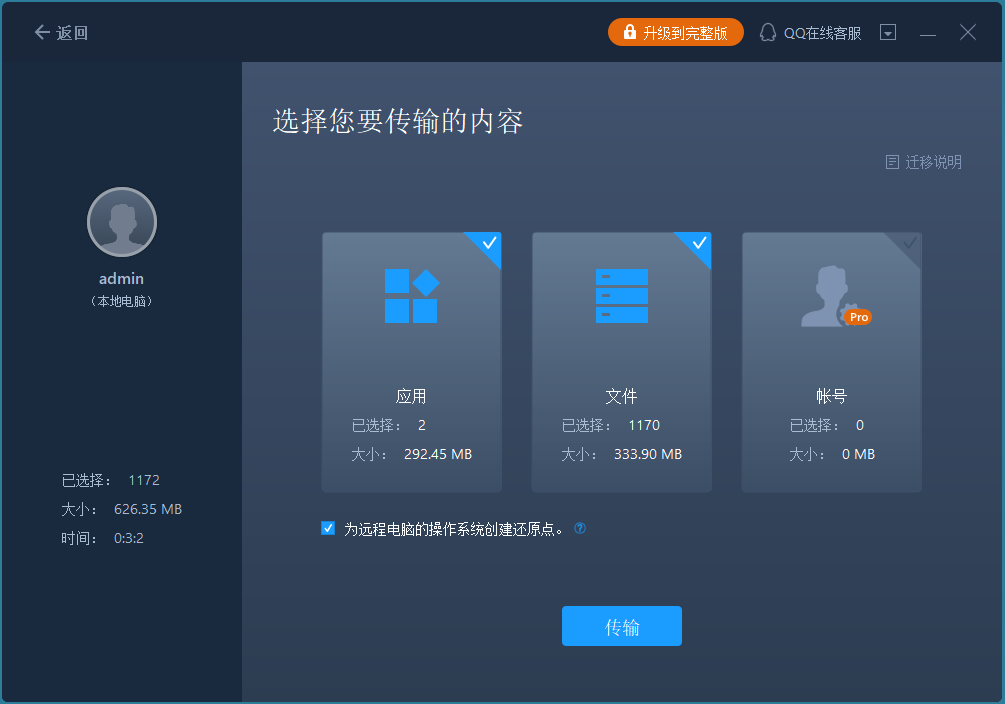Click the 传输 transfer button
Viewport: 1005px width, 704px height.
click(621, 627)
